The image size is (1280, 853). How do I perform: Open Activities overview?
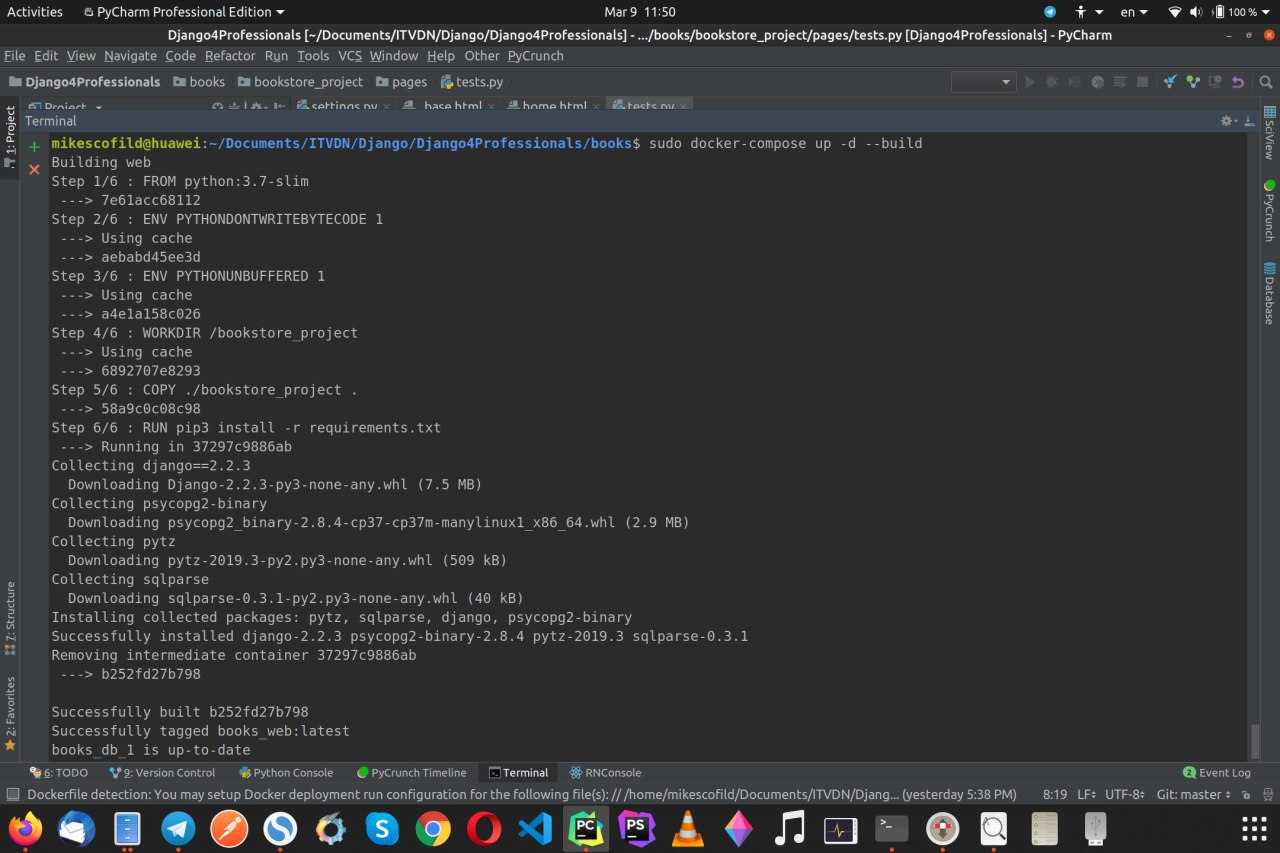tap(35, 12)
